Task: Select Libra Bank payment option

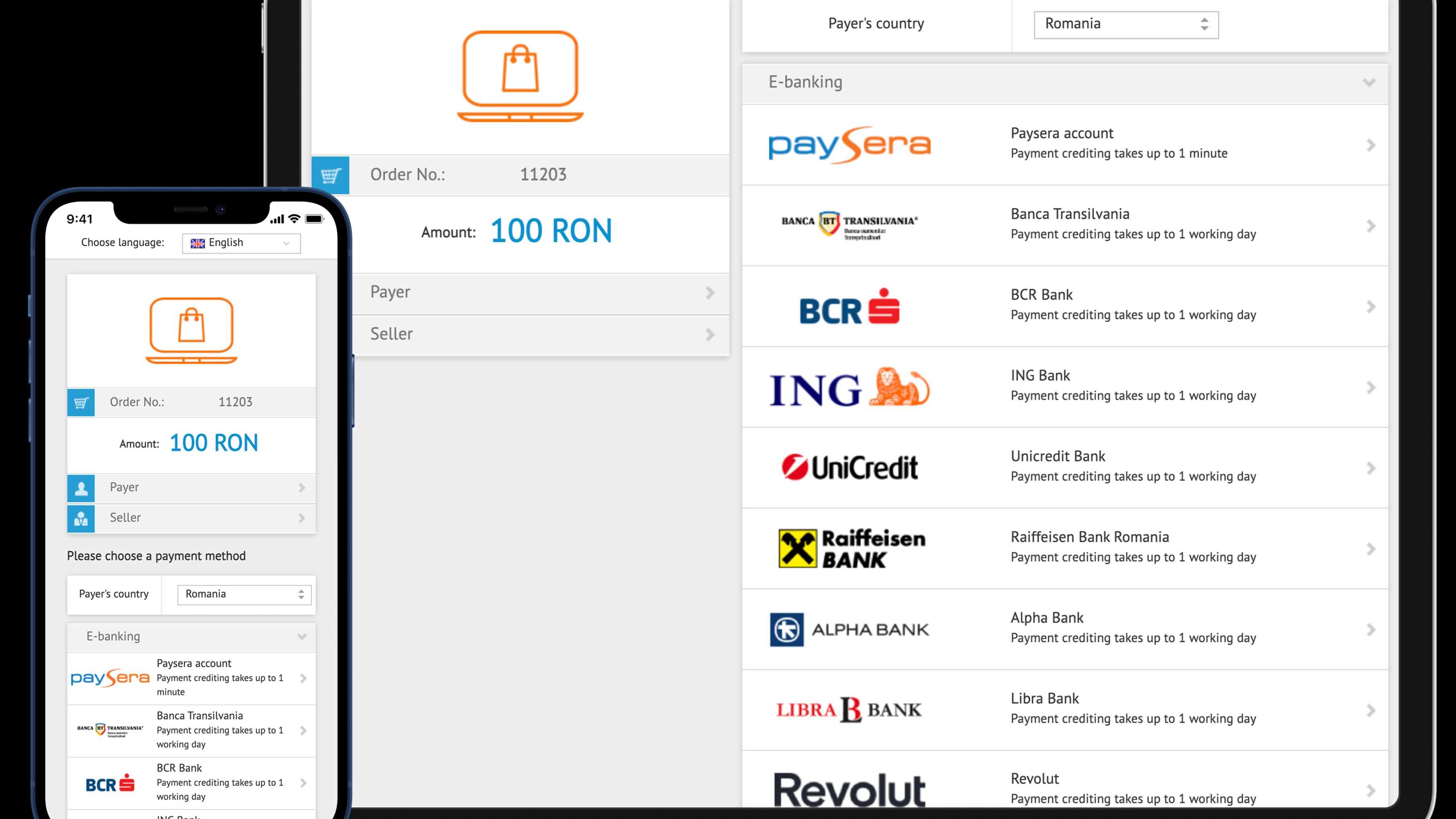Action: 1065,711
